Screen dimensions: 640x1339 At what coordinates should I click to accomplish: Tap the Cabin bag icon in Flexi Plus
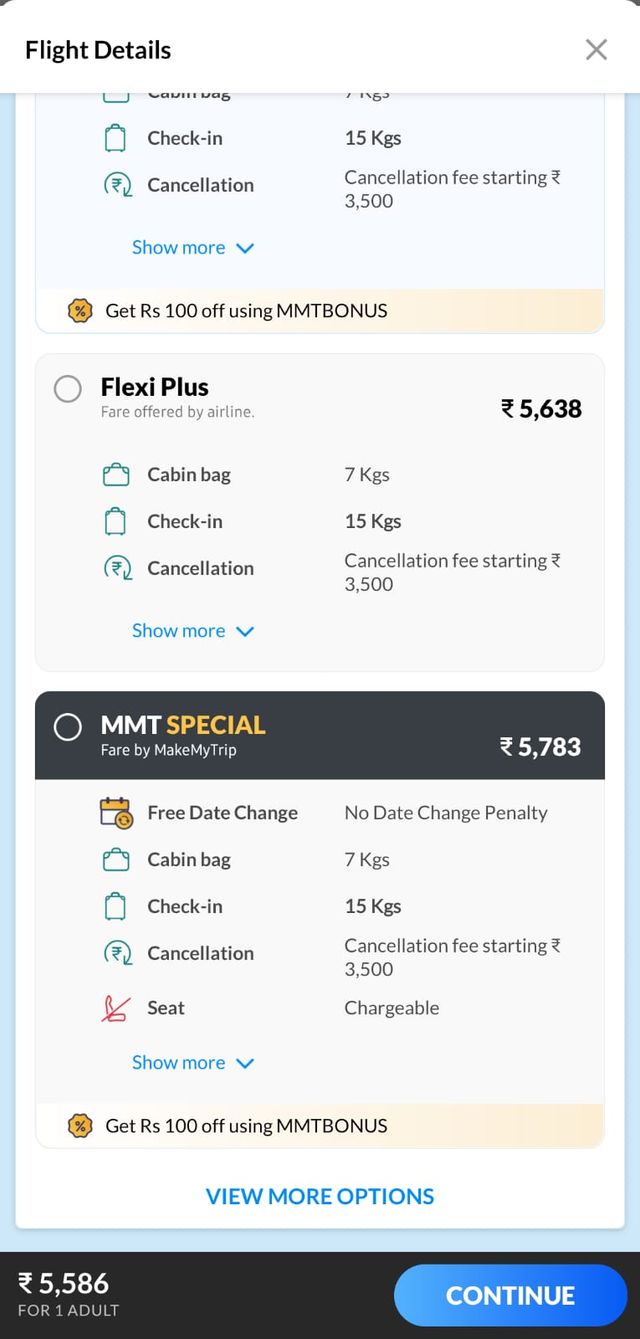(x=116, y=475)
